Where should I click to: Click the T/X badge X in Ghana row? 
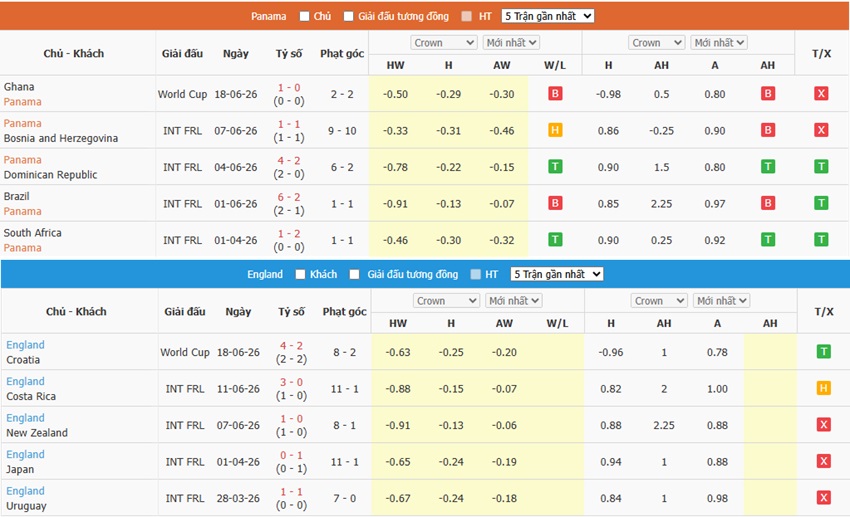(x=821, y=94)
